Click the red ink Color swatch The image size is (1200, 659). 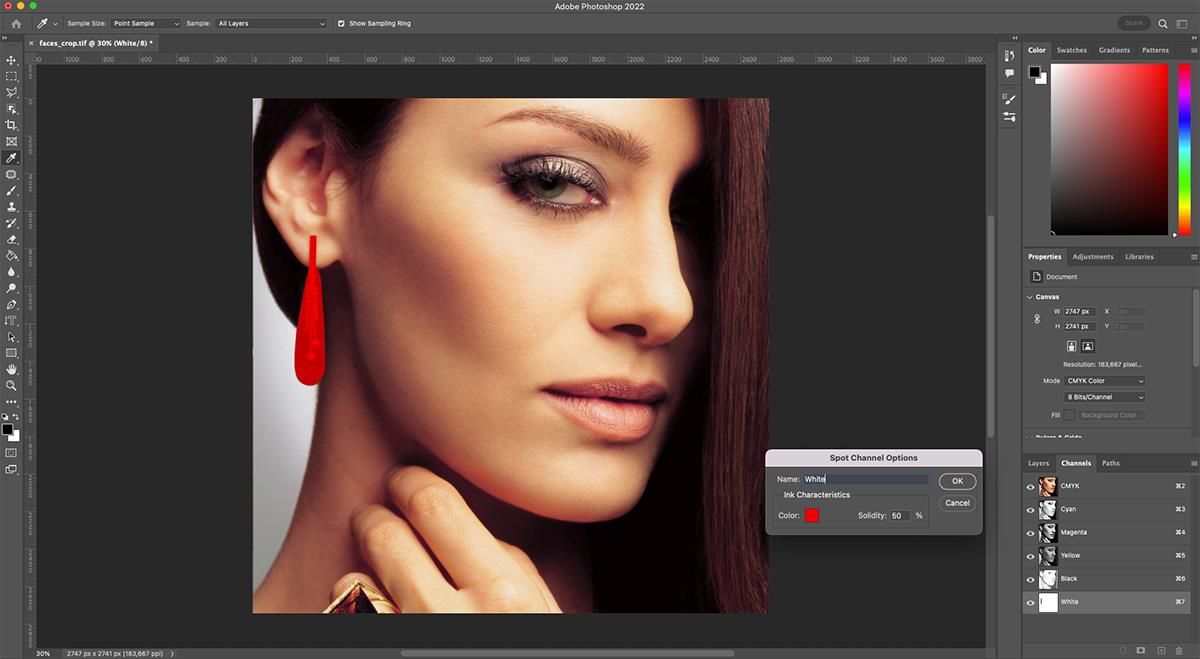pyautogui.click(x=812, y=515)
